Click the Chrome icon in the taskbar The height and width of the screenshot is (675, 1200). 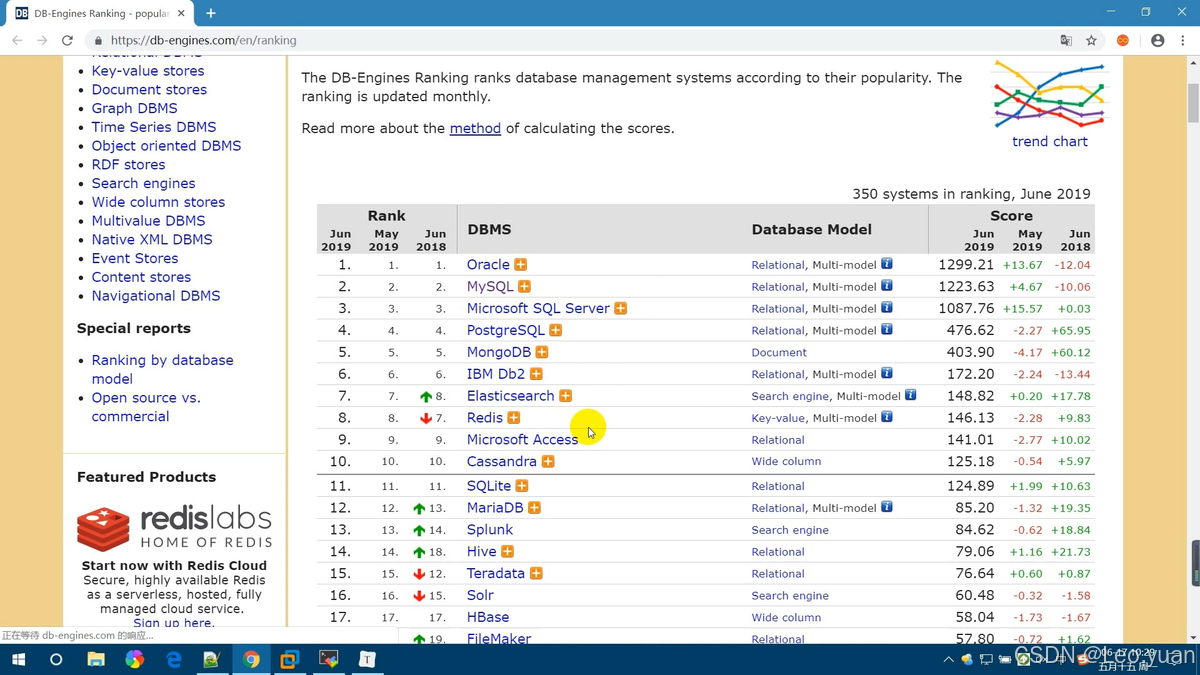tap(252, 659)
